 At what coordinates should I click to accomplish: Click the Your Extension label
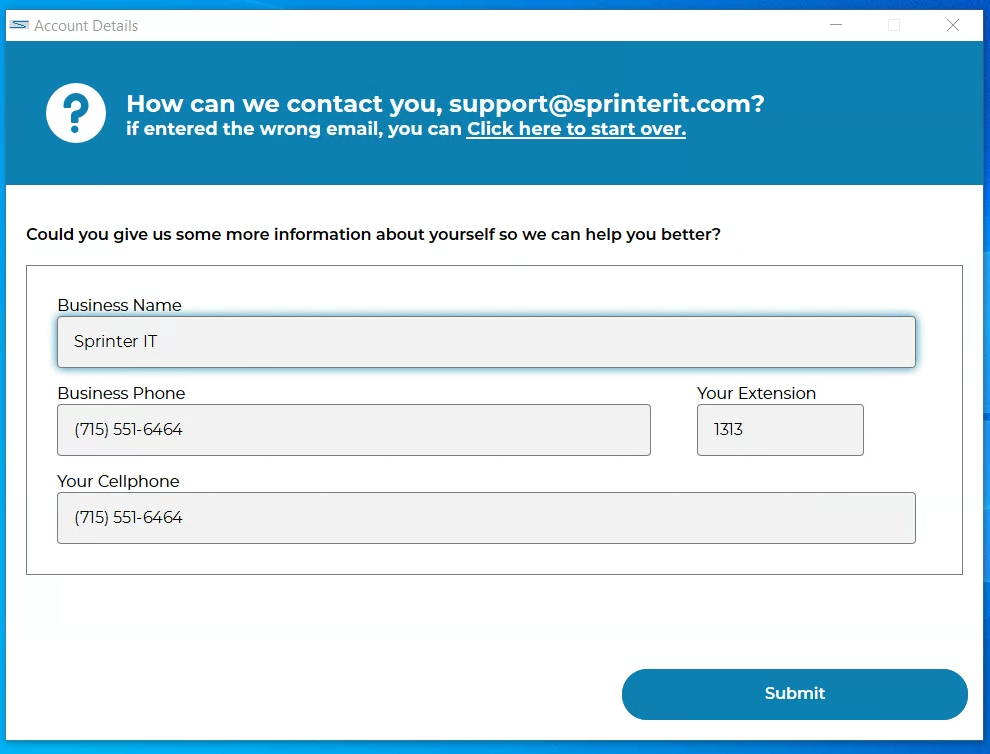[x=756, y=393]
